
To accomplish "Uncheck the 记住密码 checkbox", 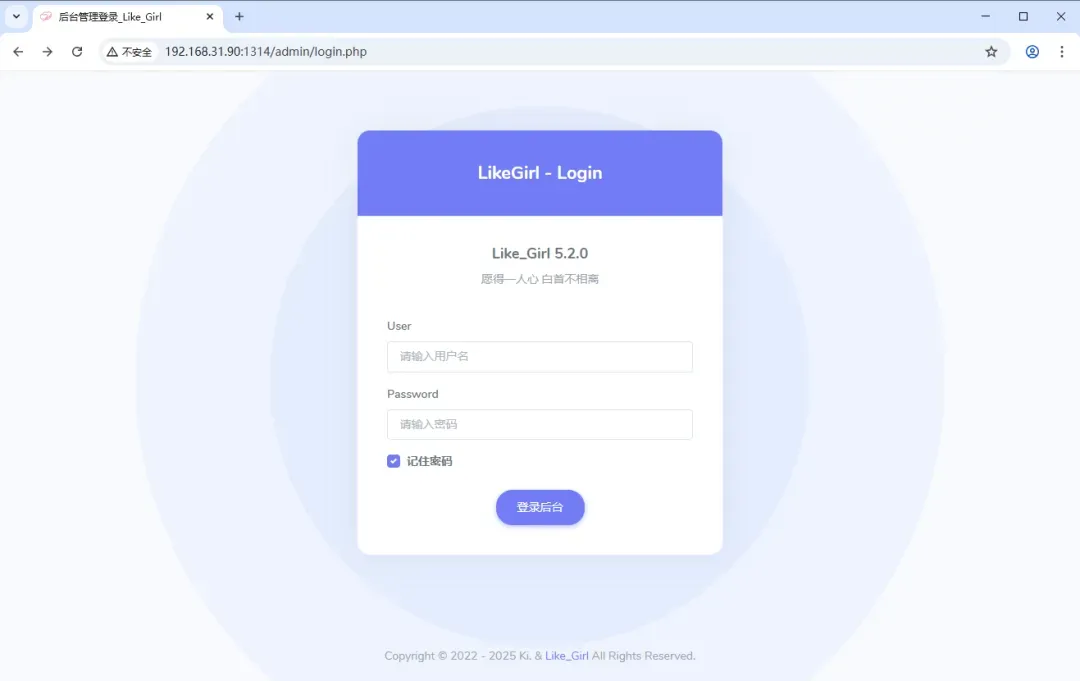I will (393, 461).
